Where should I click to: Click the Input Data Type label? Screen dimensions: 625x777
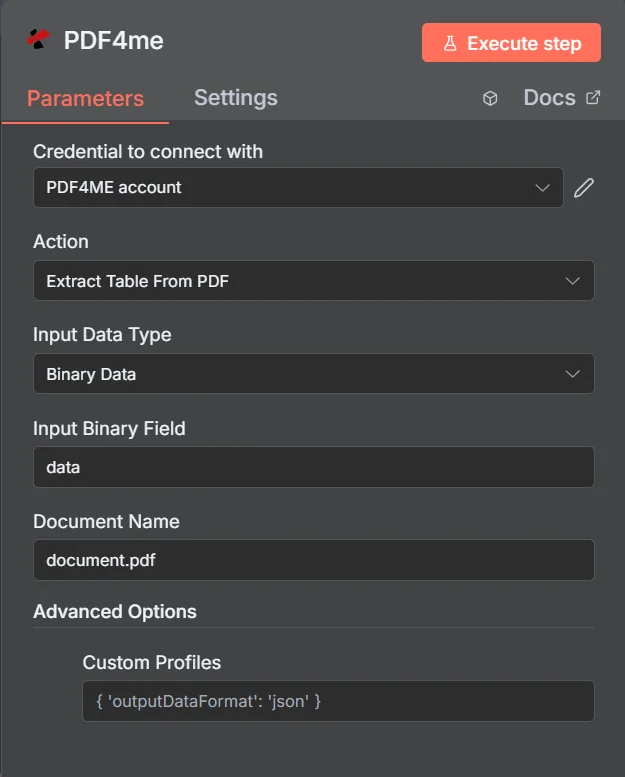point(102,334)
